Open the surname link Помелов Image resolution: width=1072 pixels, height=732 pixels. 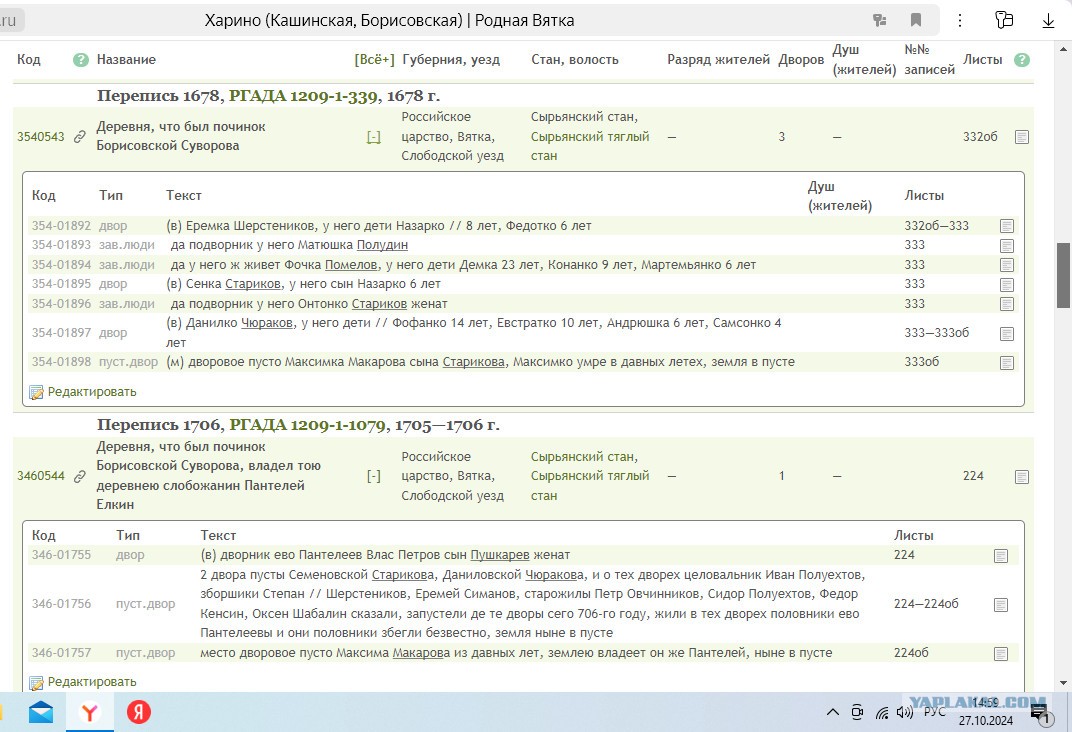[x=351, y=265]
